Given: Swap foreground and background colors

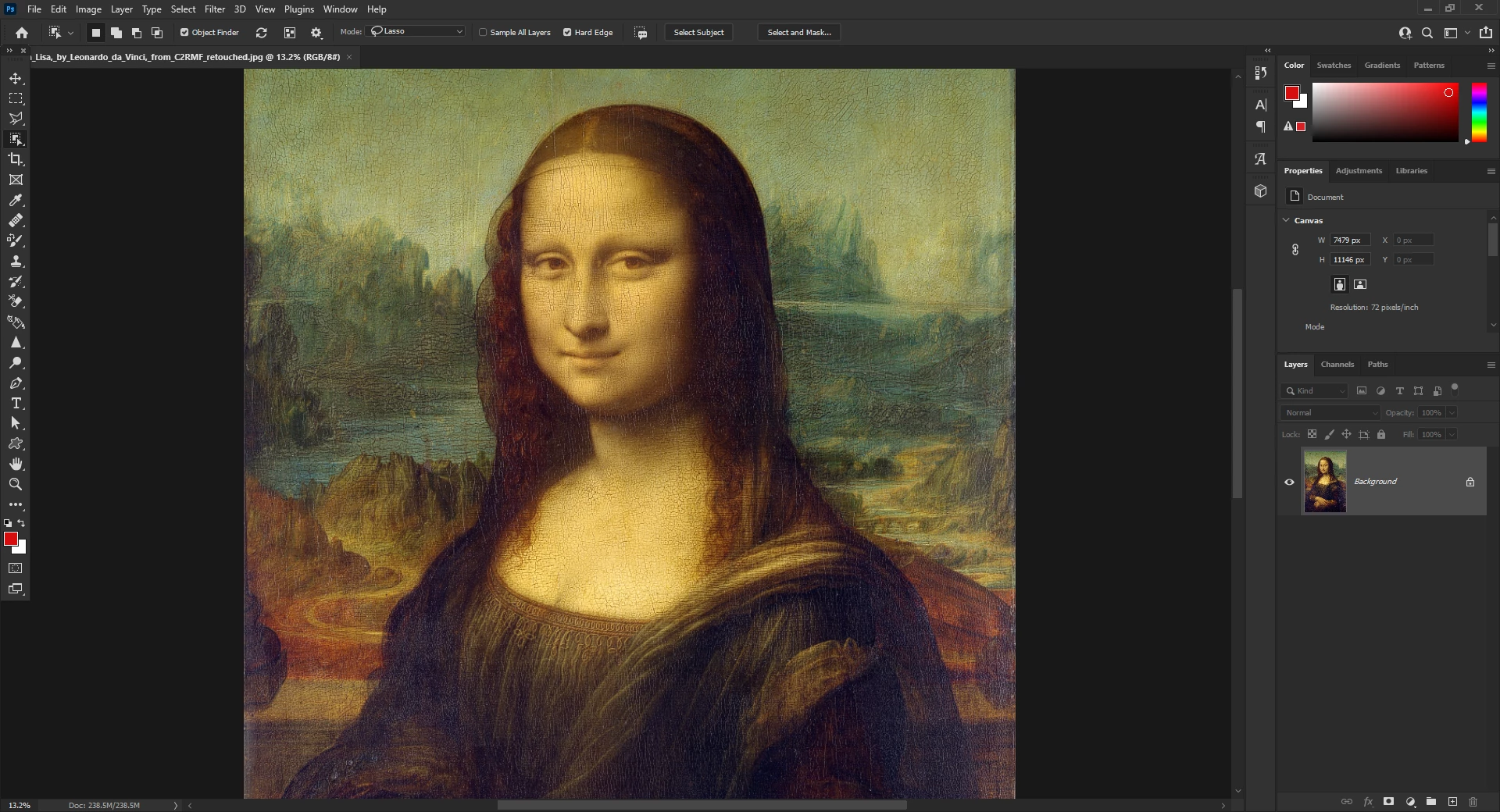Looking at the screenshot, I should click(x=21, y=523).
